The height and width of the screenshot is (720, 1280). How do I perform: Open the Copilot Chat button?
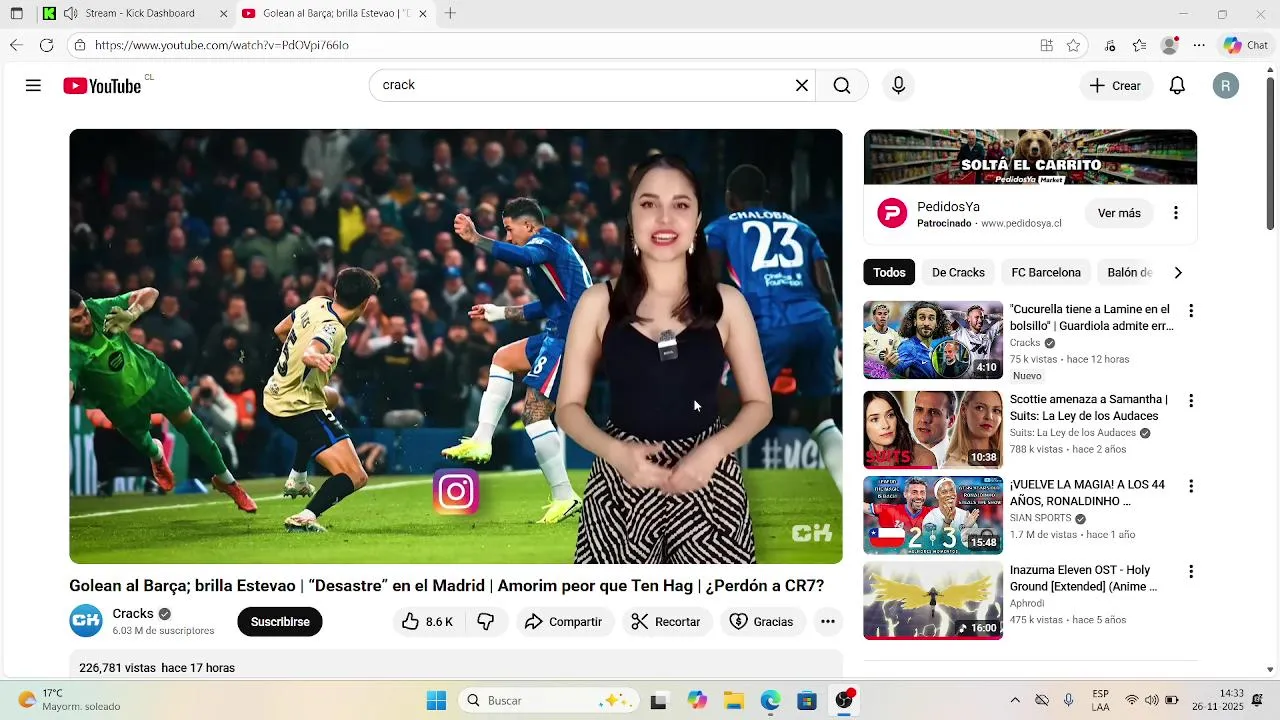tap(1246, 45)
